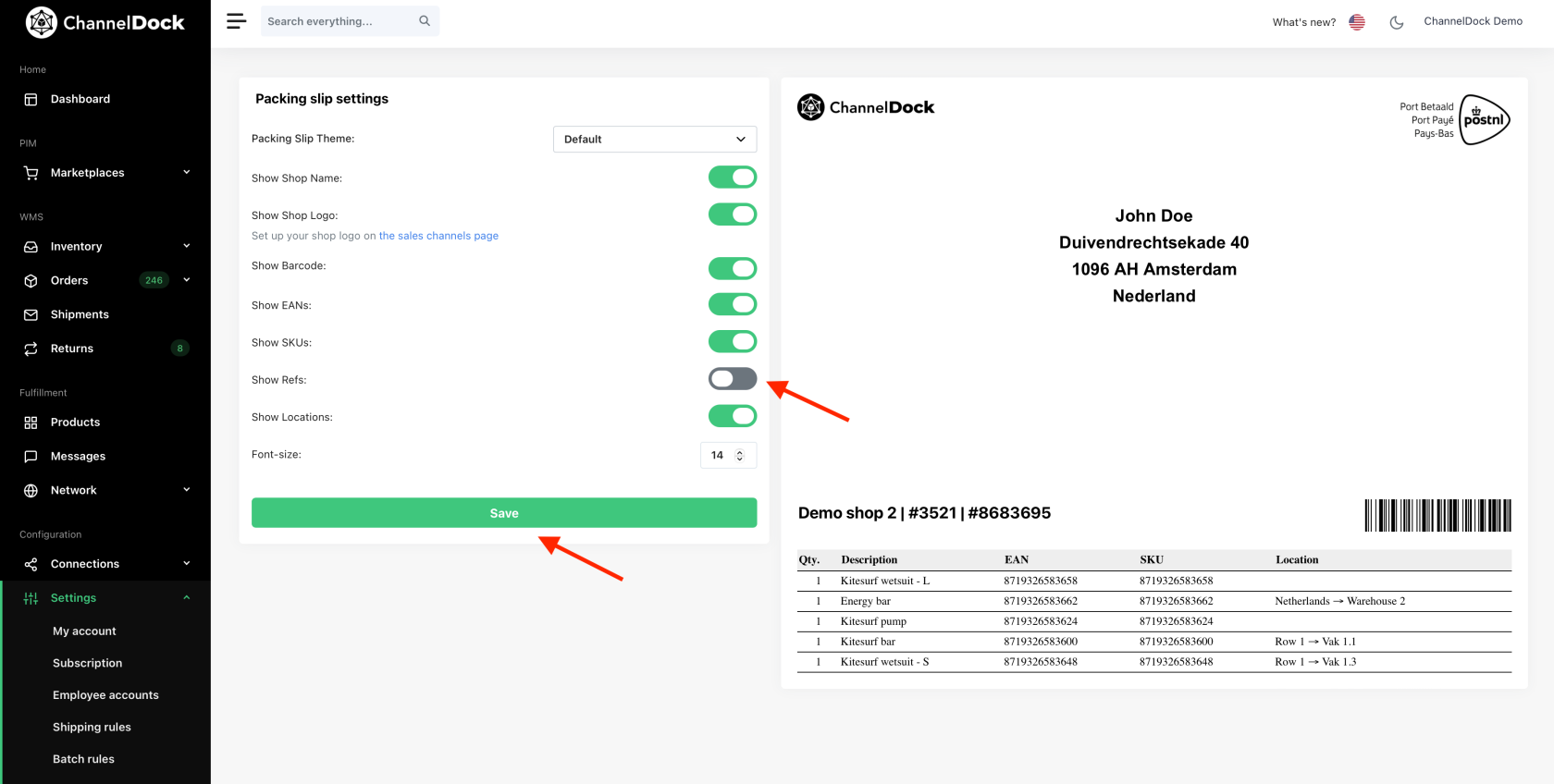This screenshot has width=1554, height=784.
Task: Open What's new link
Action: [1303, 22]
